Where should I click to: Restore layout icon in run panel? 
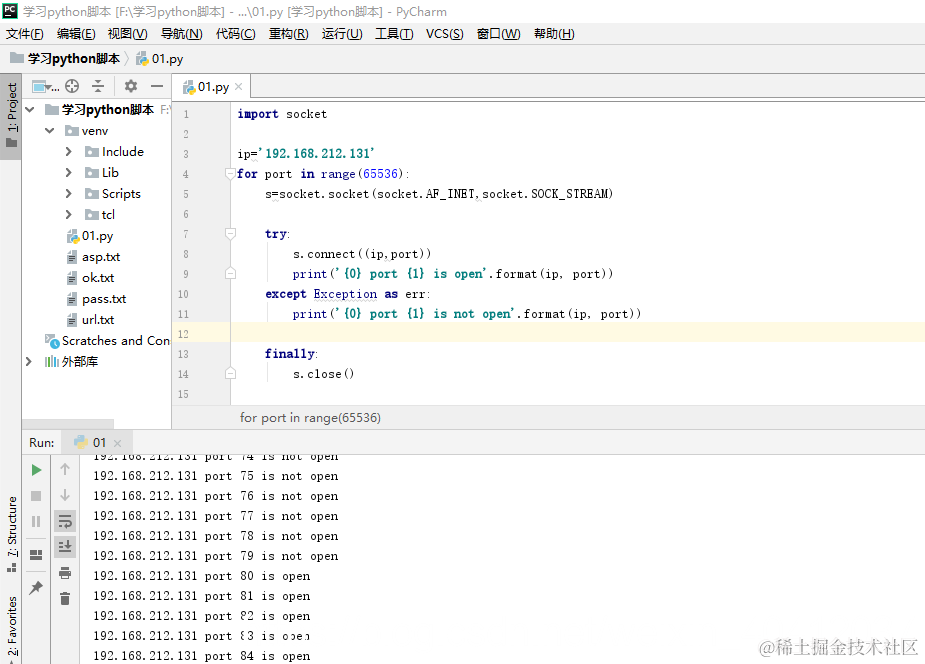click(x=36, y=555)
